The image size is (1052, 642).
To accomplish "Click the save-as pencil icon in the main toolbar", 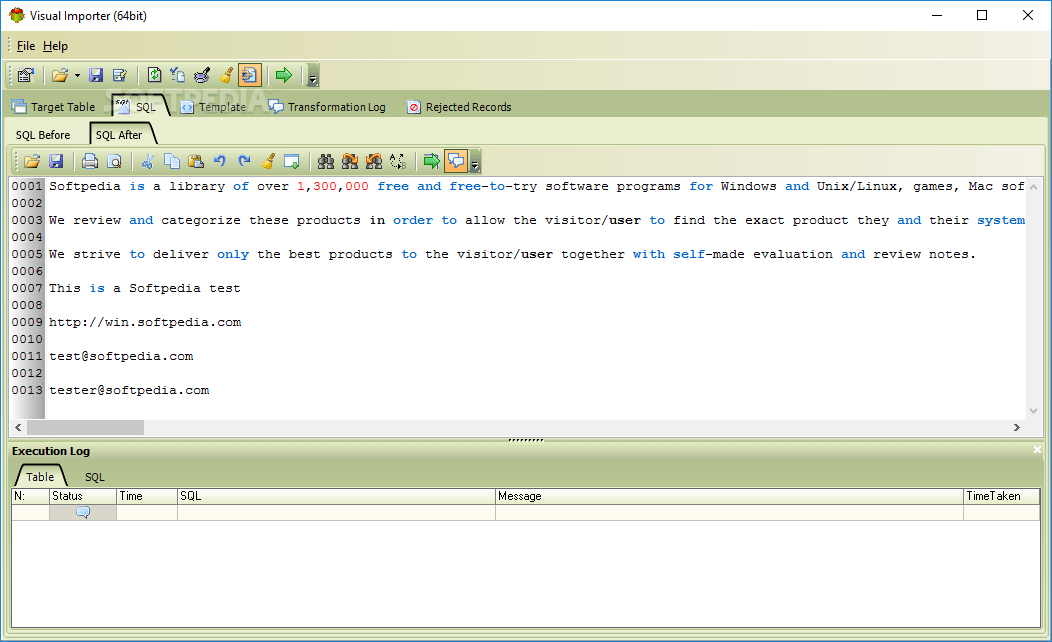I will point(120,75).
